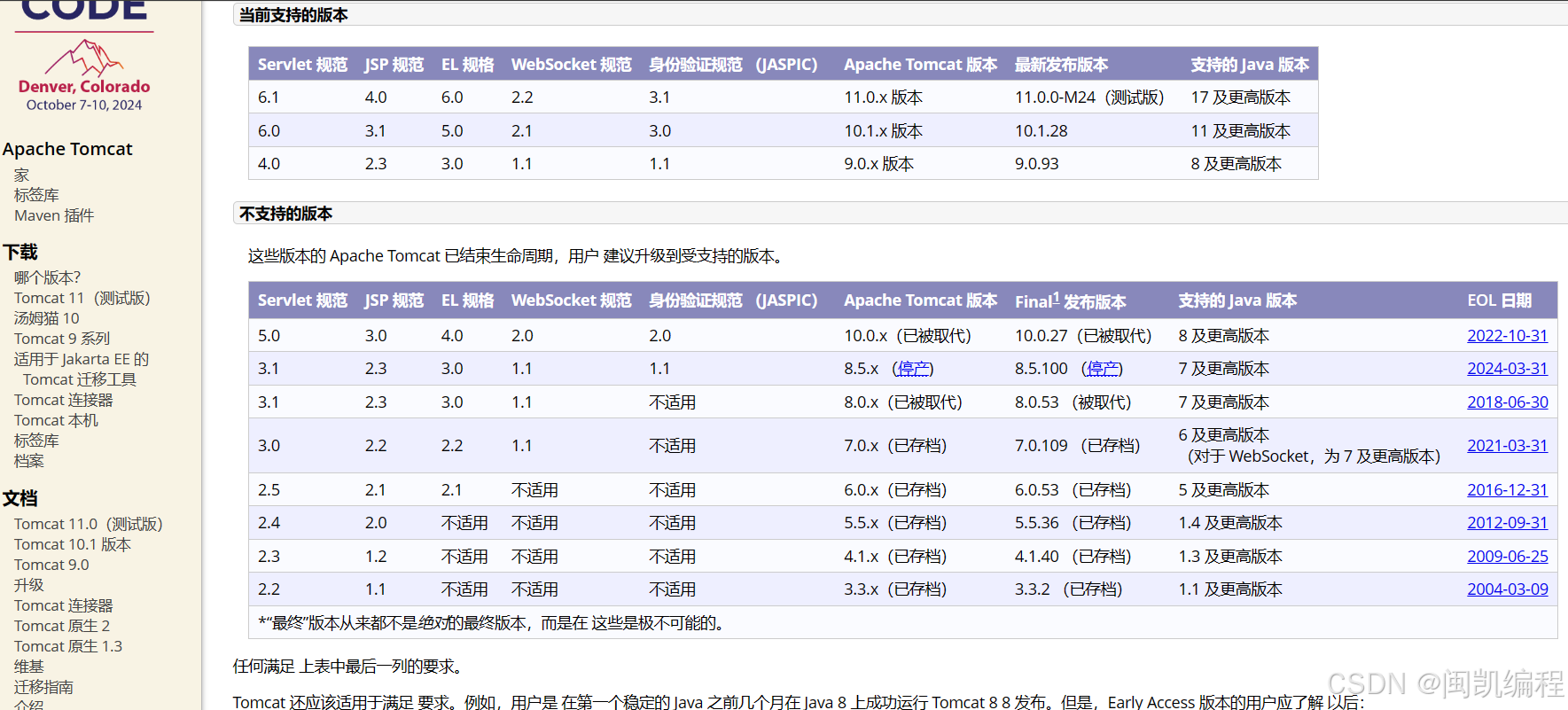The image size is (1568, 710).
Task: Open Tomcat 9.0 documentation link
Action: pyautogui.click(x=51, y=565)
